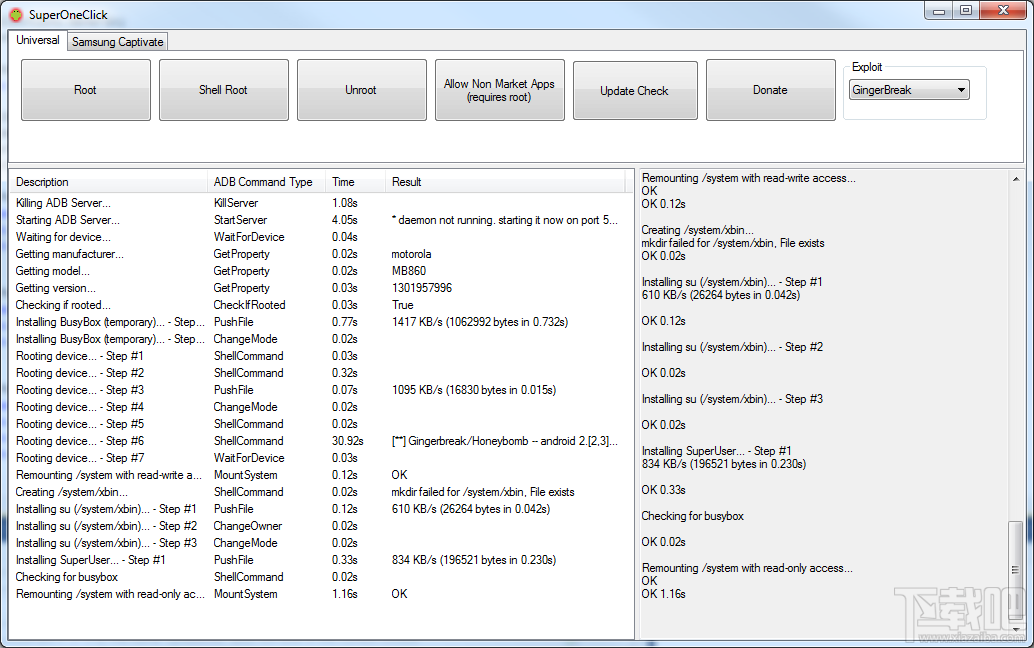The height and width of the screenshot is (648, 1034).
Task: Switch to the Samsung Captivate tab
Action: pyautogui.click(x=117, y=42)
